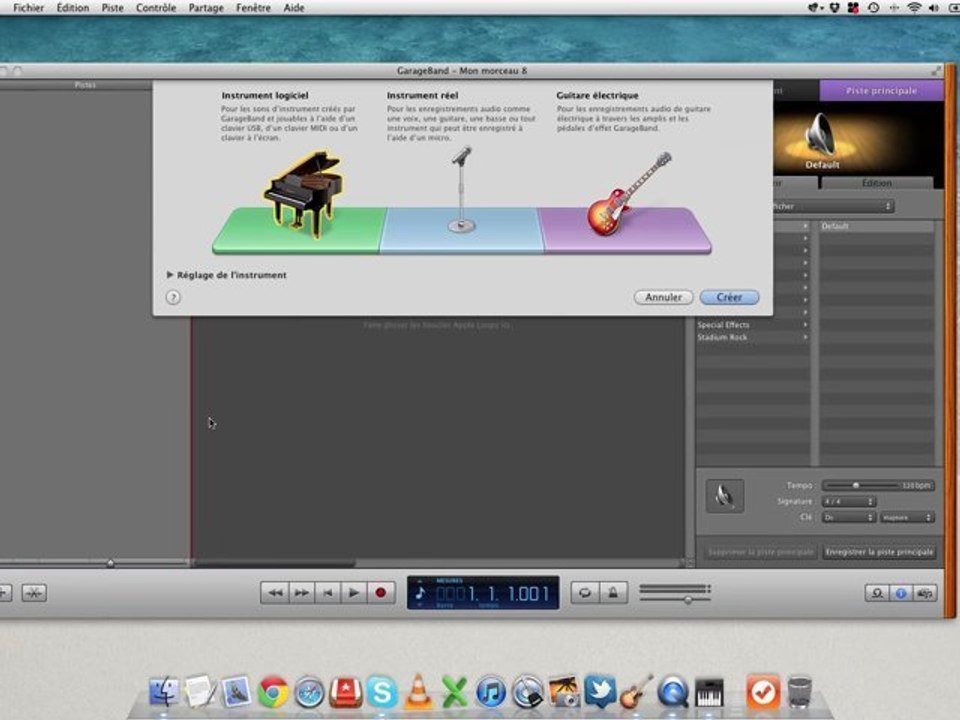Viewport: 960px width, 720px height.
Task: Adjust the track zoom slider
Action: pos(111,563)
